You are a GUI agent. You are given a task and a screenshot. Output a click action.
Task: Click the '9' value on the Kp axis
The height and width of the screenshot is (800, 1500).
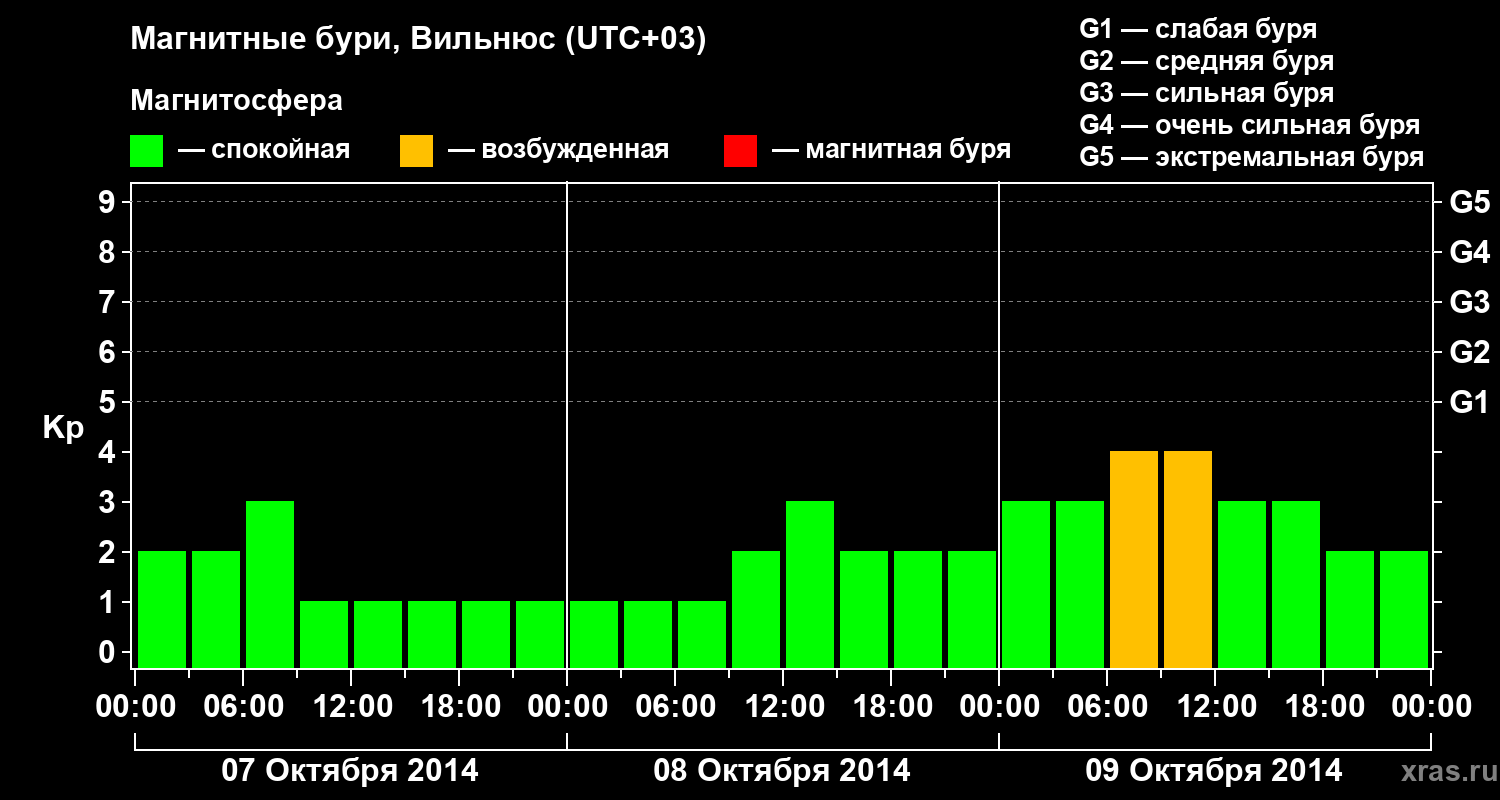click(x=109, y=203)
